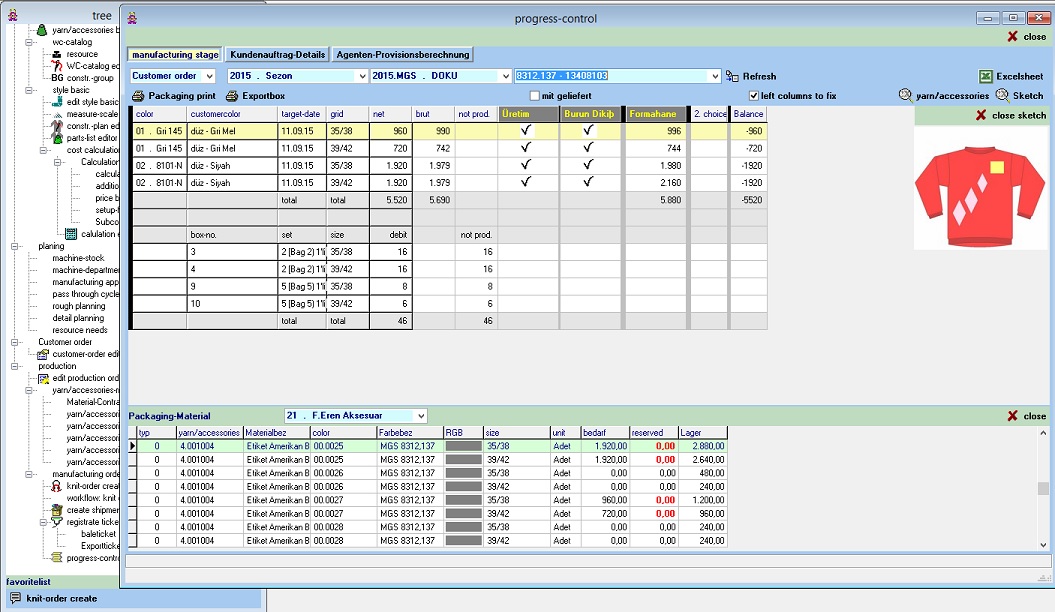The height and width of the screenshot is (612, 1055).
Task: Open yarn/accessories magnifier icon
Action: [x=906, y=96]
